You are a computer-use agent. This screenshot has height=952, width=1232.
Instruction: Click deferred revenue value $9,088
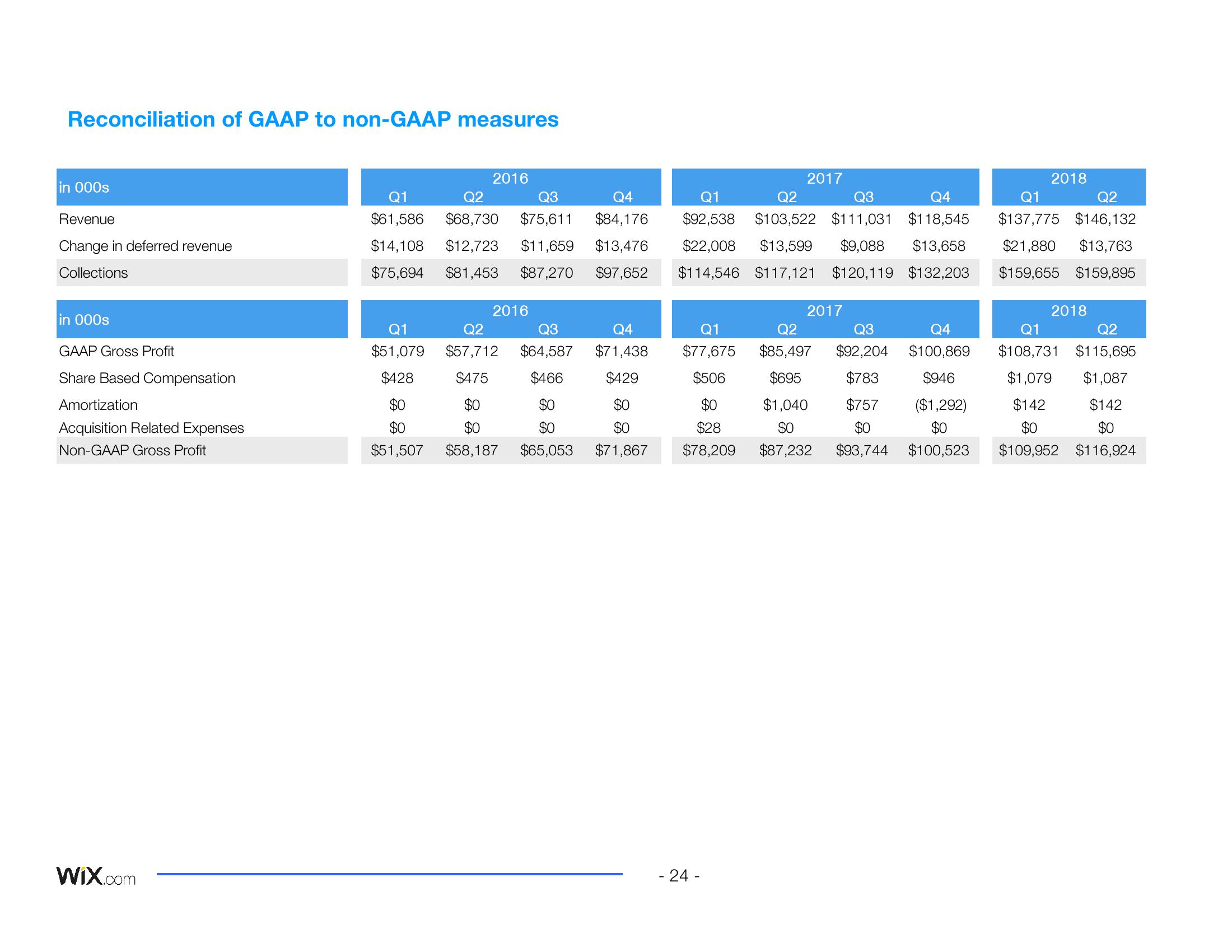pos(862,246)
